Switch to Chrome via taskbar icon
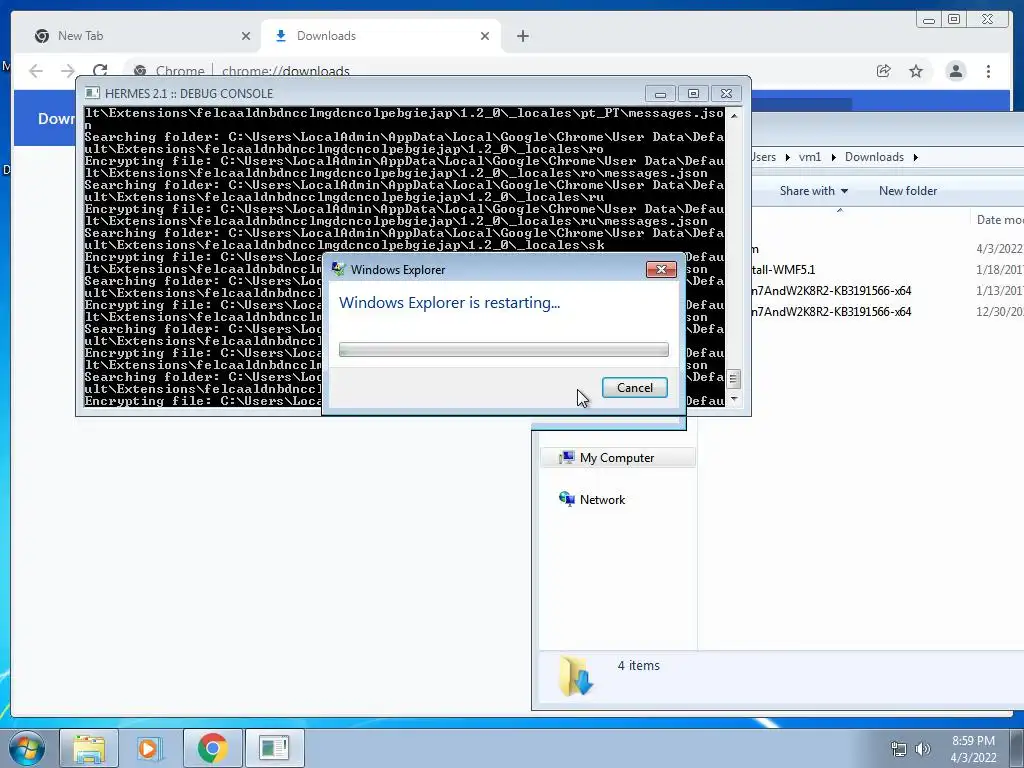This screenshot has height=768, width=1024. pyautogui.click(x=212, y=748)
